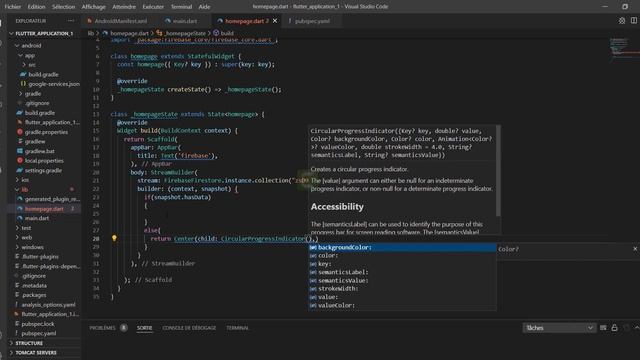Open analysis_options.yaml file
The image size is (640, 360).
[48, 304]
